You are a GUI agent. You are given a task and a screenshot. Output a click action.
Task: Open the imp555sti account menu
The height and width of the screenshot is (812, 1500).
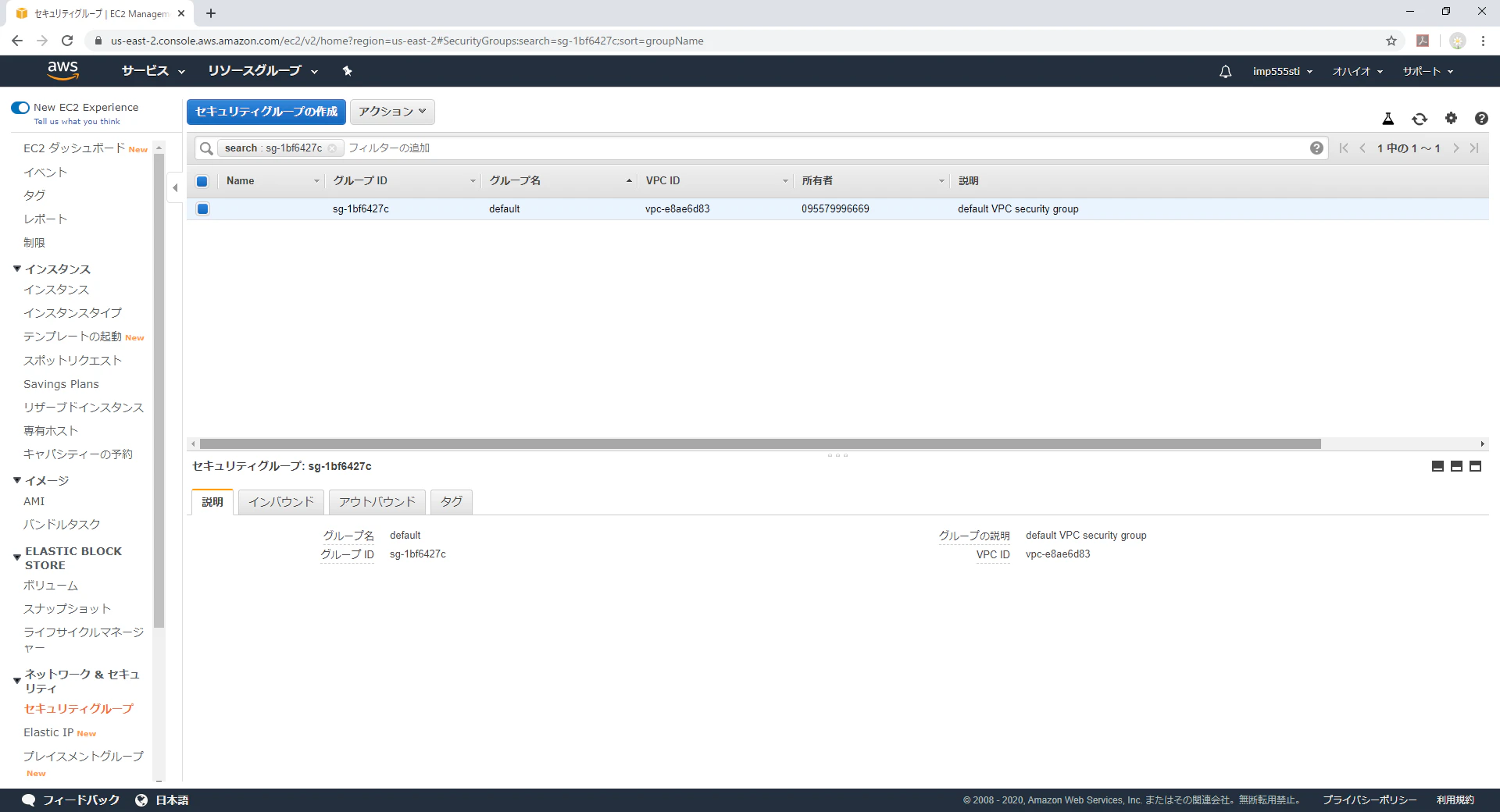pos(1282,71)
